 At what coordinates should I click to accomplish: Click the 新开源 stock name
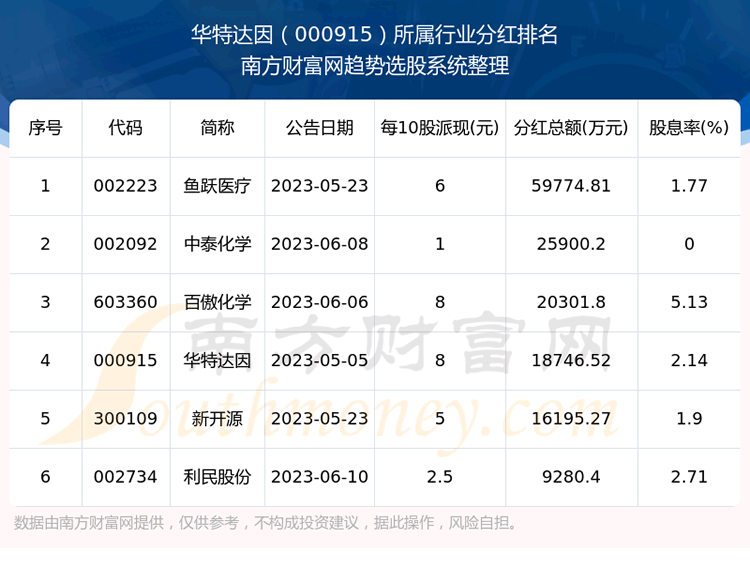pyautogui.click(x=217, y=418)
